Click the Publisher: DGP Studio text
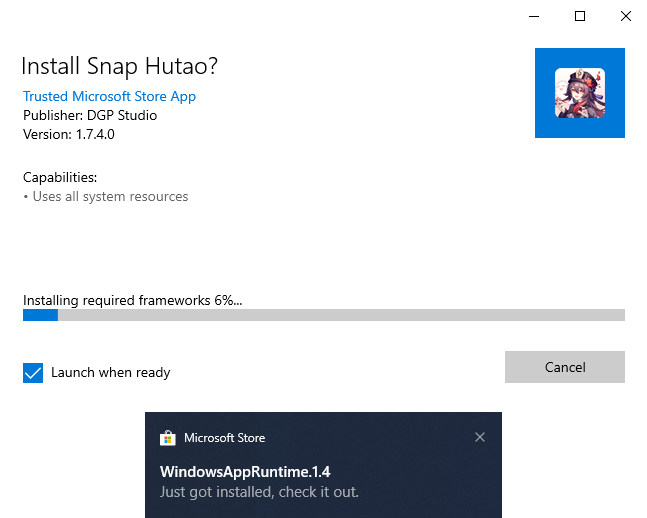 coord(90,115)
